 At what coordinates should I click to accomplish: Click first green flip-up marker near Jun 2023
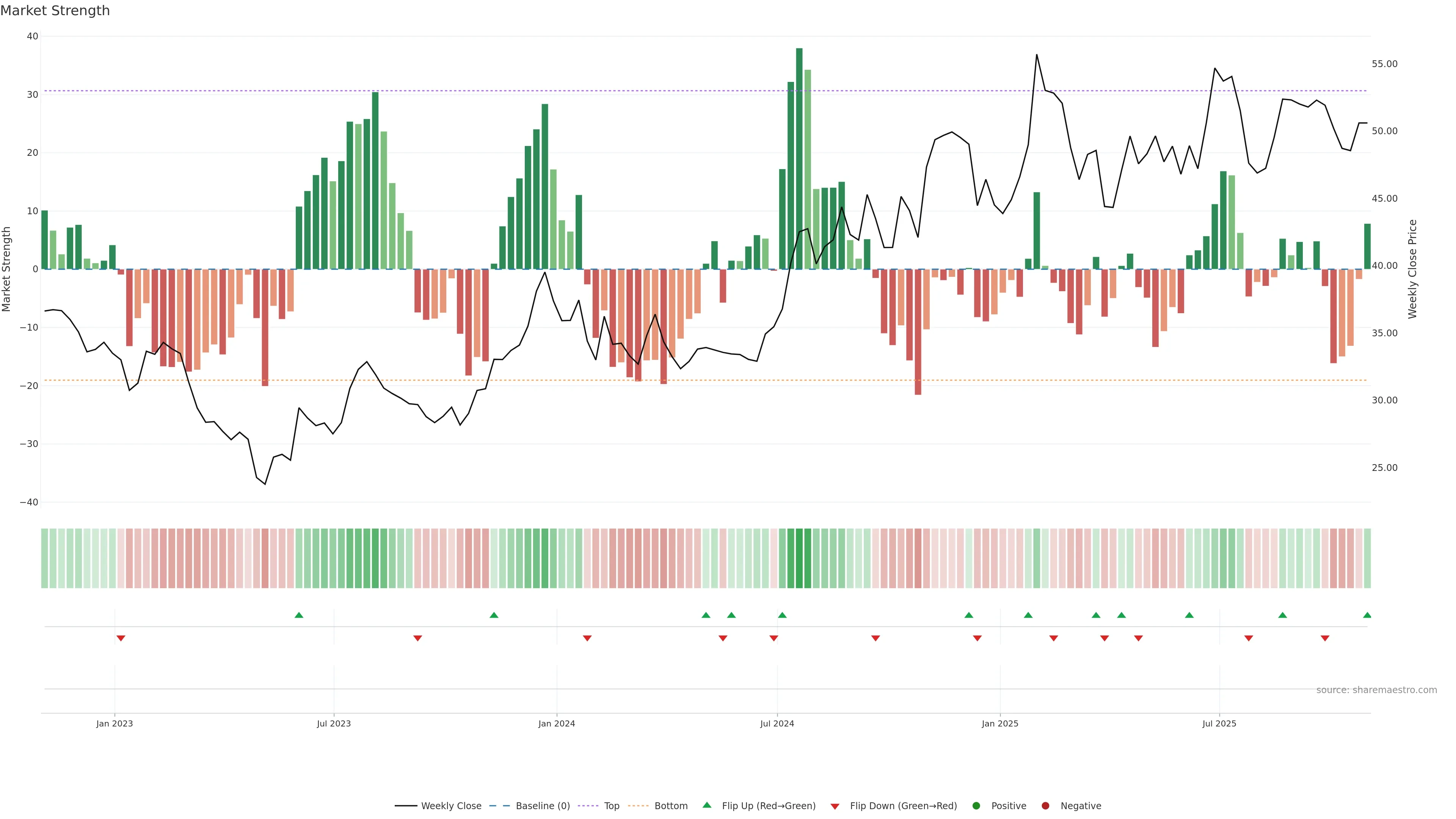299,615
